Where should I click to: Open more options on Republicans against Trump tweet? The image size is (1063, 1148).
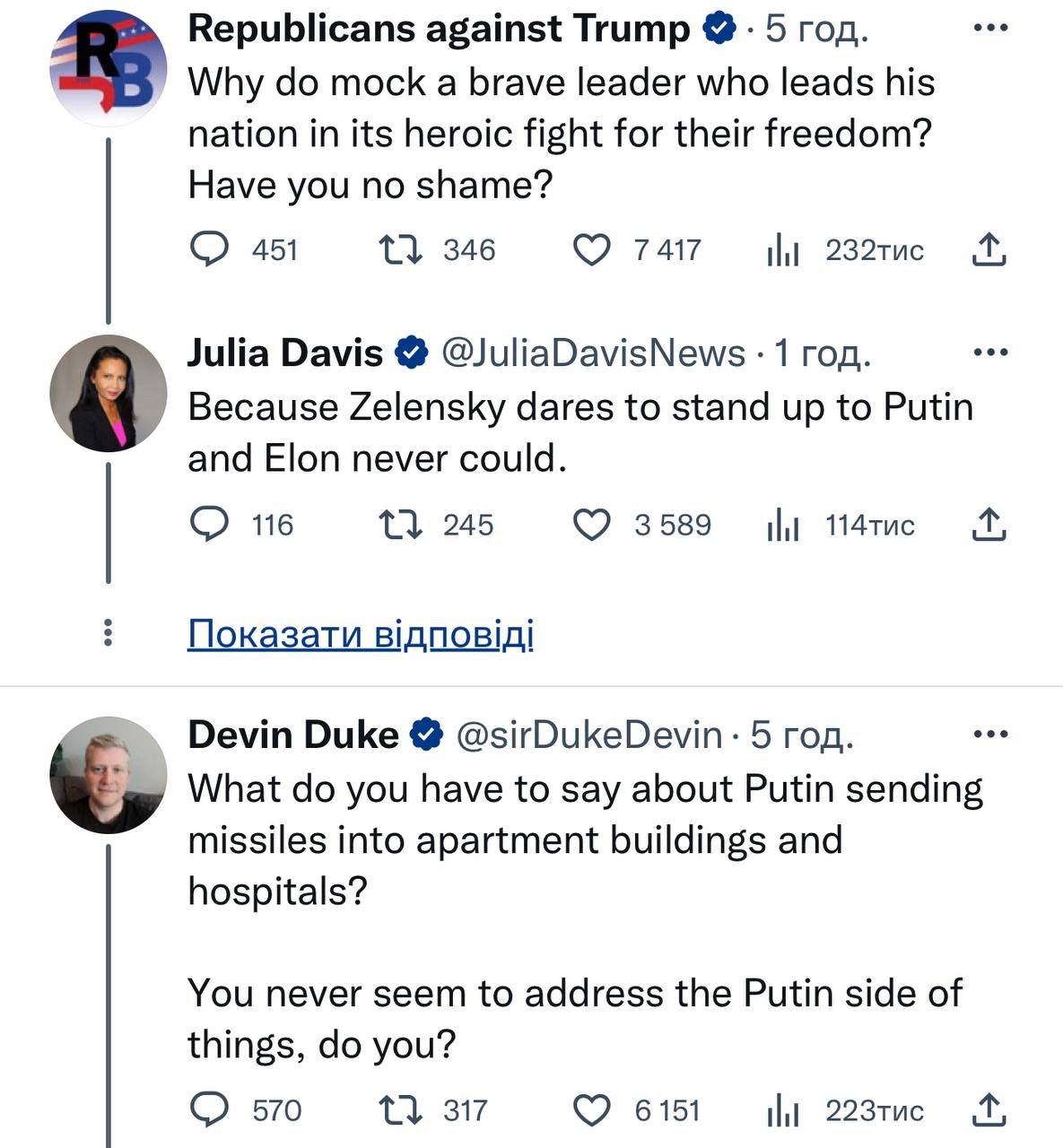(x=990, y=28)
